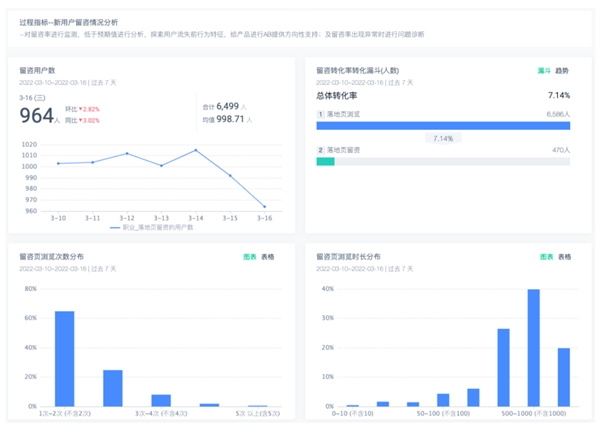This screenshot has height=430, width=600.
Task: Click the 3-14 peak point on line chart
Action: pos(196,150)
